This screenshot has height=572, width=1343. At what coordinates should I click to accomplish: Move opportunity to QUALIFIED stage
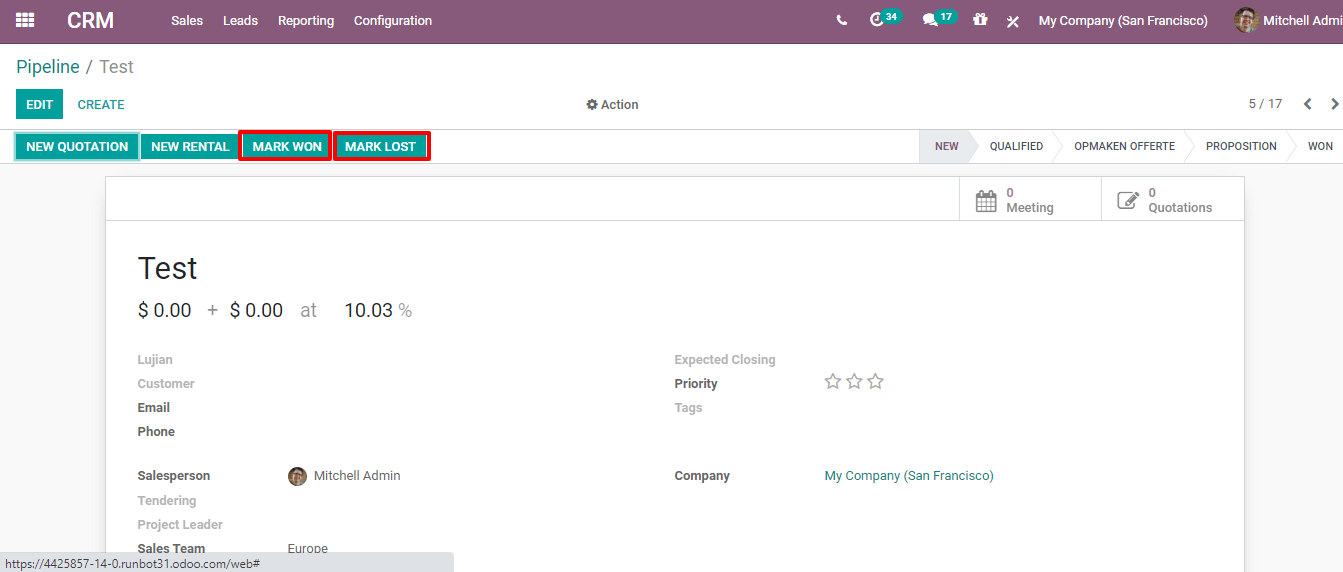(1016, 146)
